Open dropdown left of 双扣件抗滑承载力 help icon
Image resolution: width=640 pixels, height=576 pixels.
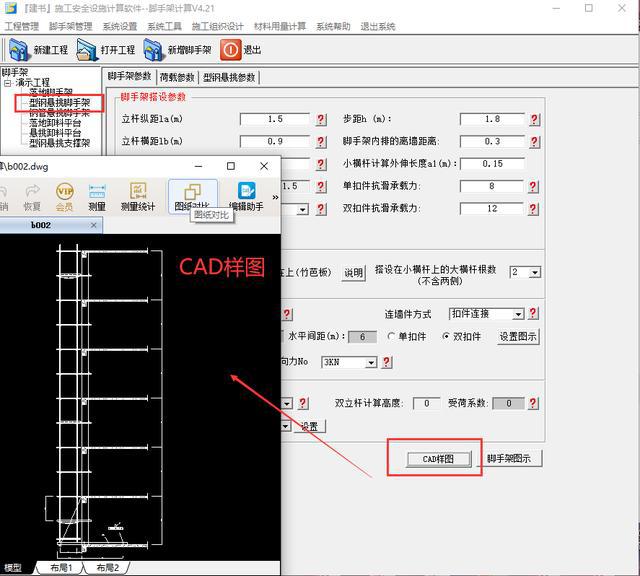(302, 209)
